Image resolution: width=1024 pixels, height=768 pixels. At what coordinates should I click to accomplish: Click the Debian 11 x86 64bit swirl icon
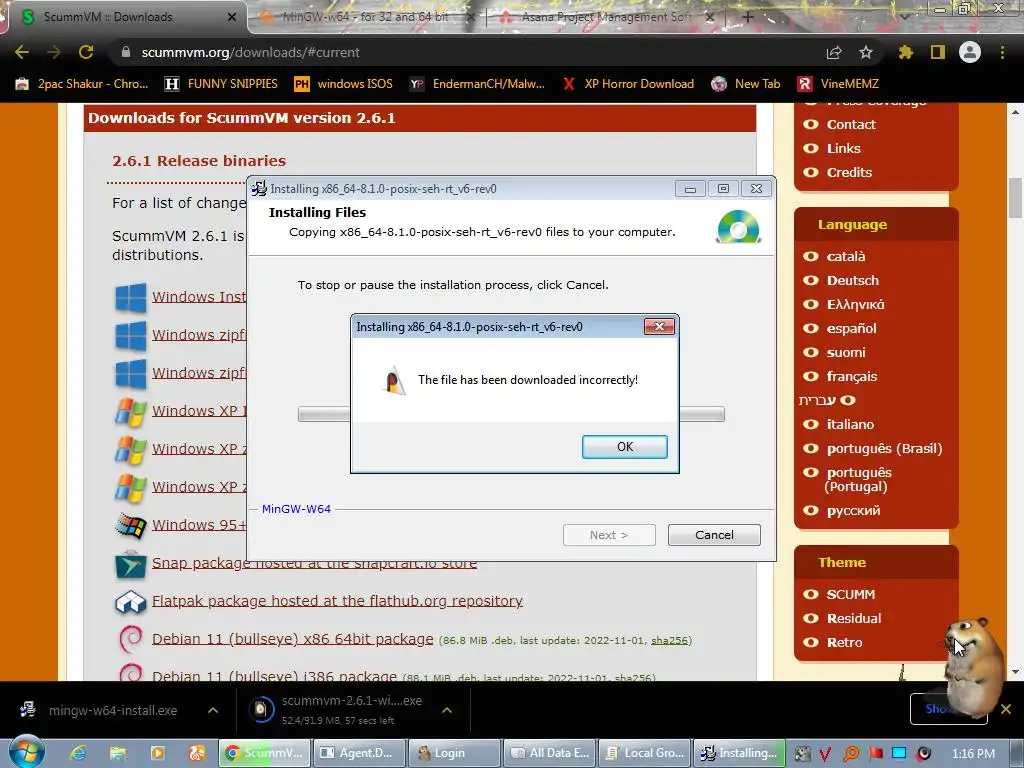131,639
